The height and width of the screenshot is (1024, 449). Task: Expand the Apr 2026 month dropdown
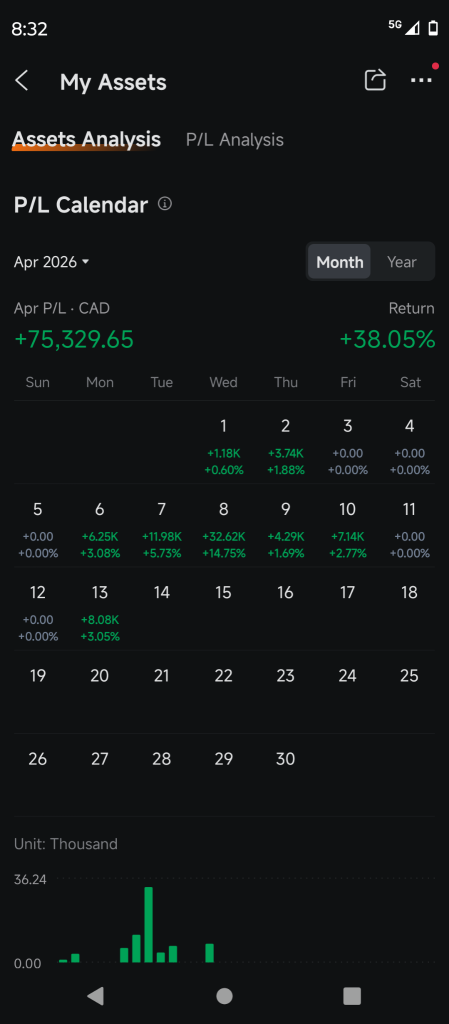(52, 262)
